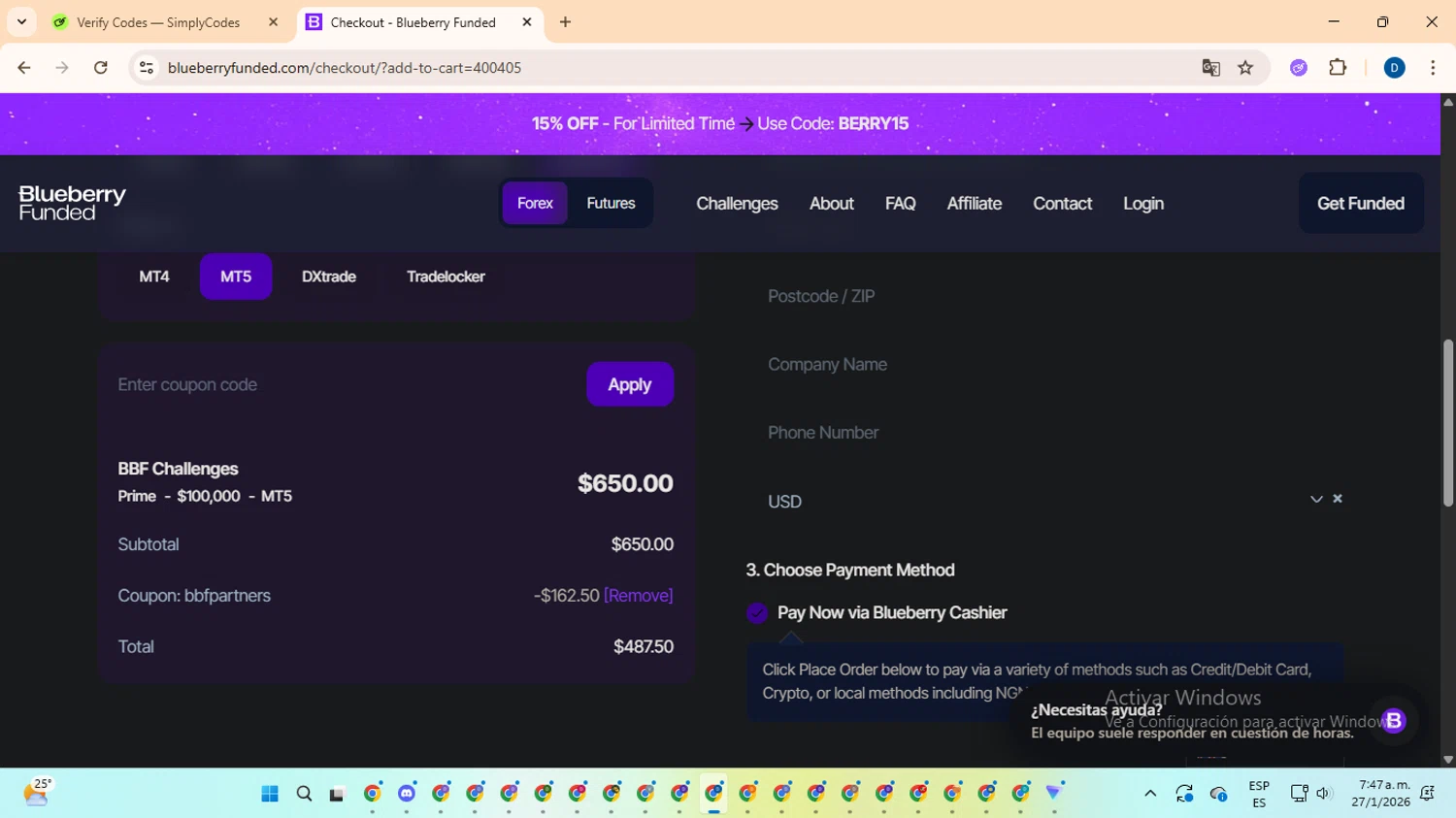Open Challenges menu item
Screen dimensions: 1456x818
click(737, 204)
